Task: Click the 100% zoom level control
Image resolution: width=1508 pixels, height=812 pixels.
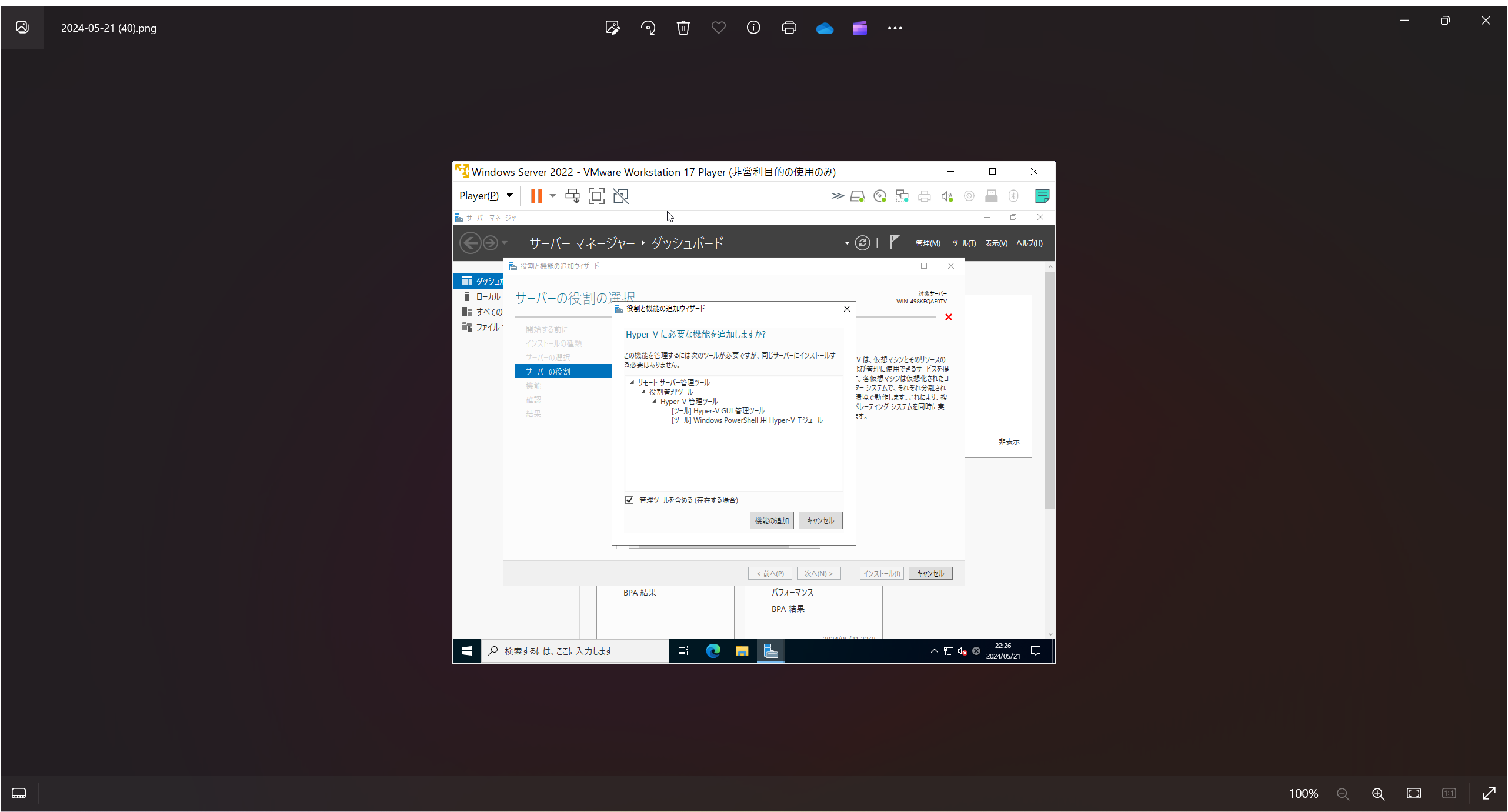Action: coord(1303,793)
